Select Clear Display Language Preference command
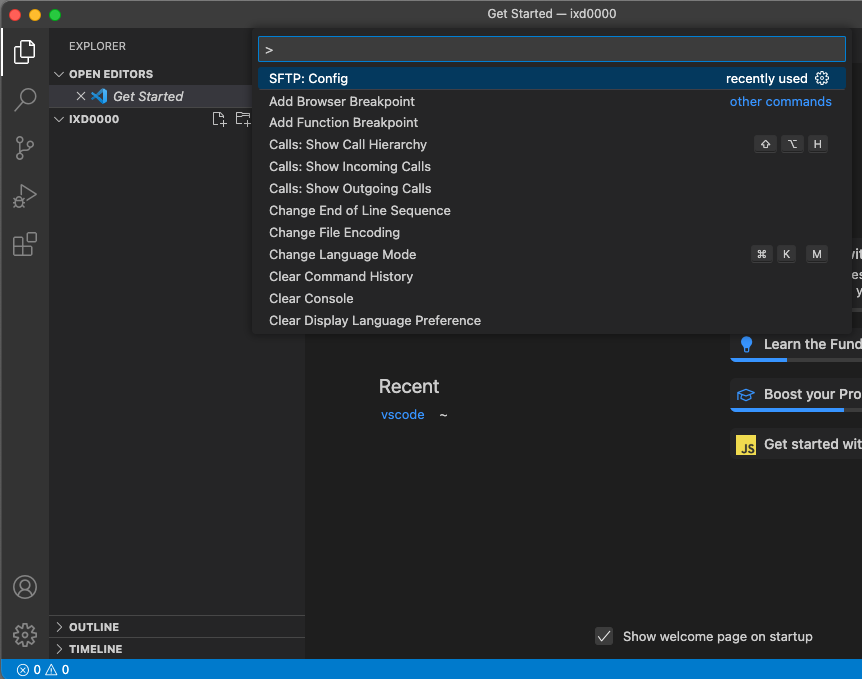Viewport: 862px width, 679px height. pos(551,321)
